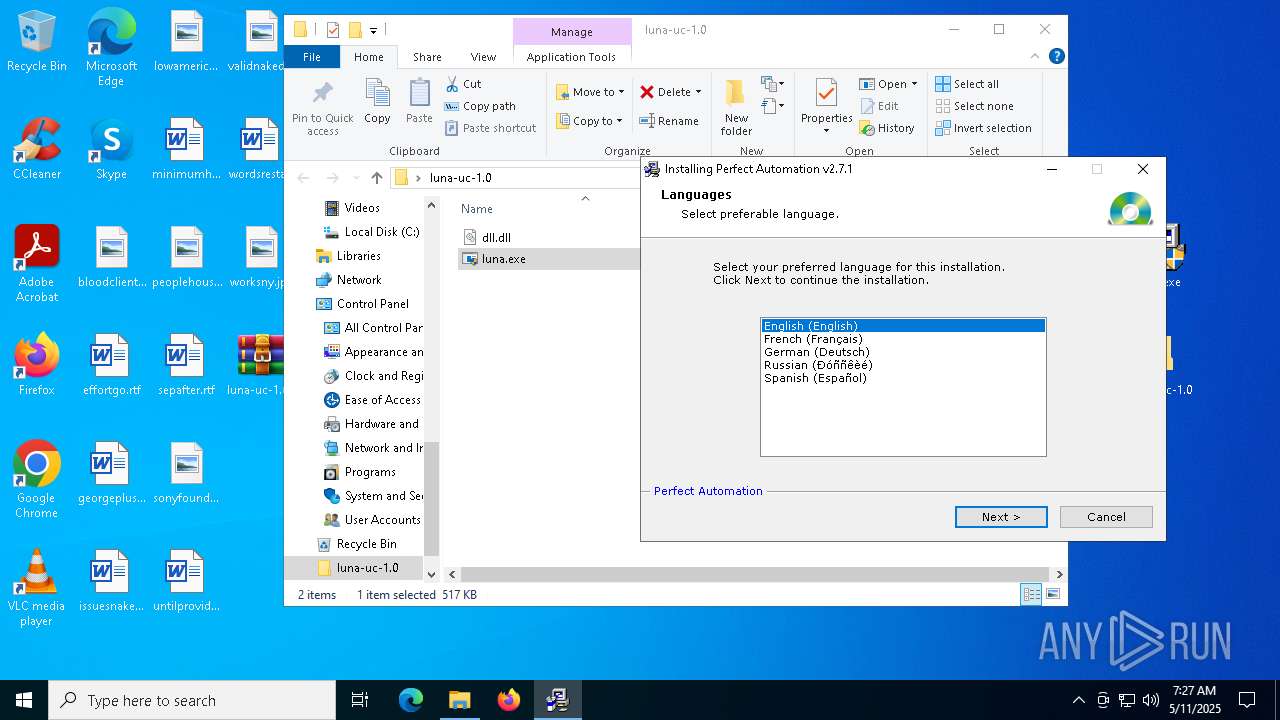
Task: Open VLC media player desktop icon
Action: [36, 587]
